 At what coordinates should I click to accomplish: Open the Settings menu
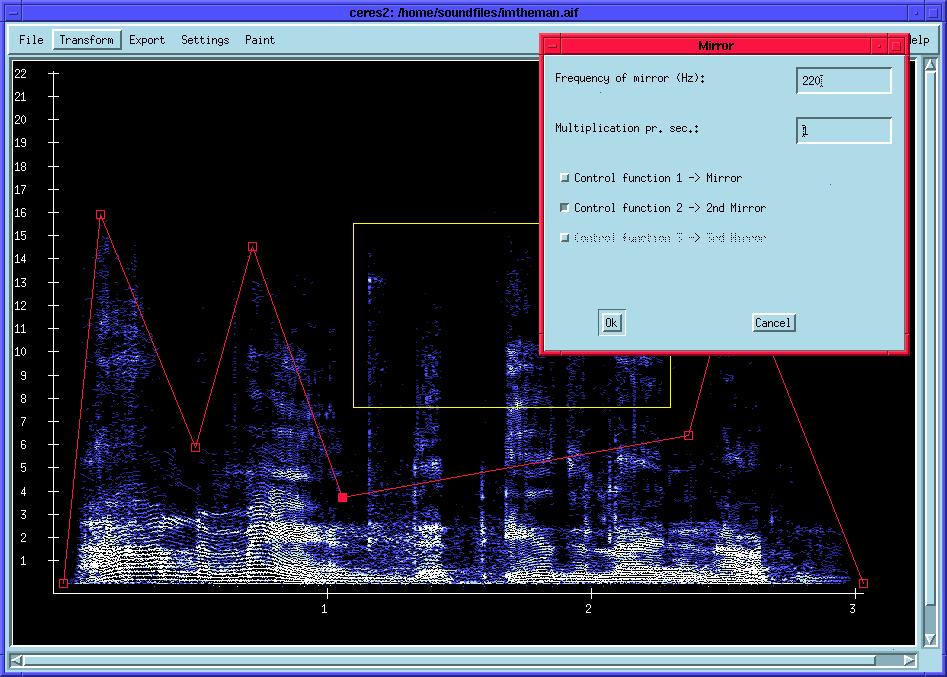point(205,40)
